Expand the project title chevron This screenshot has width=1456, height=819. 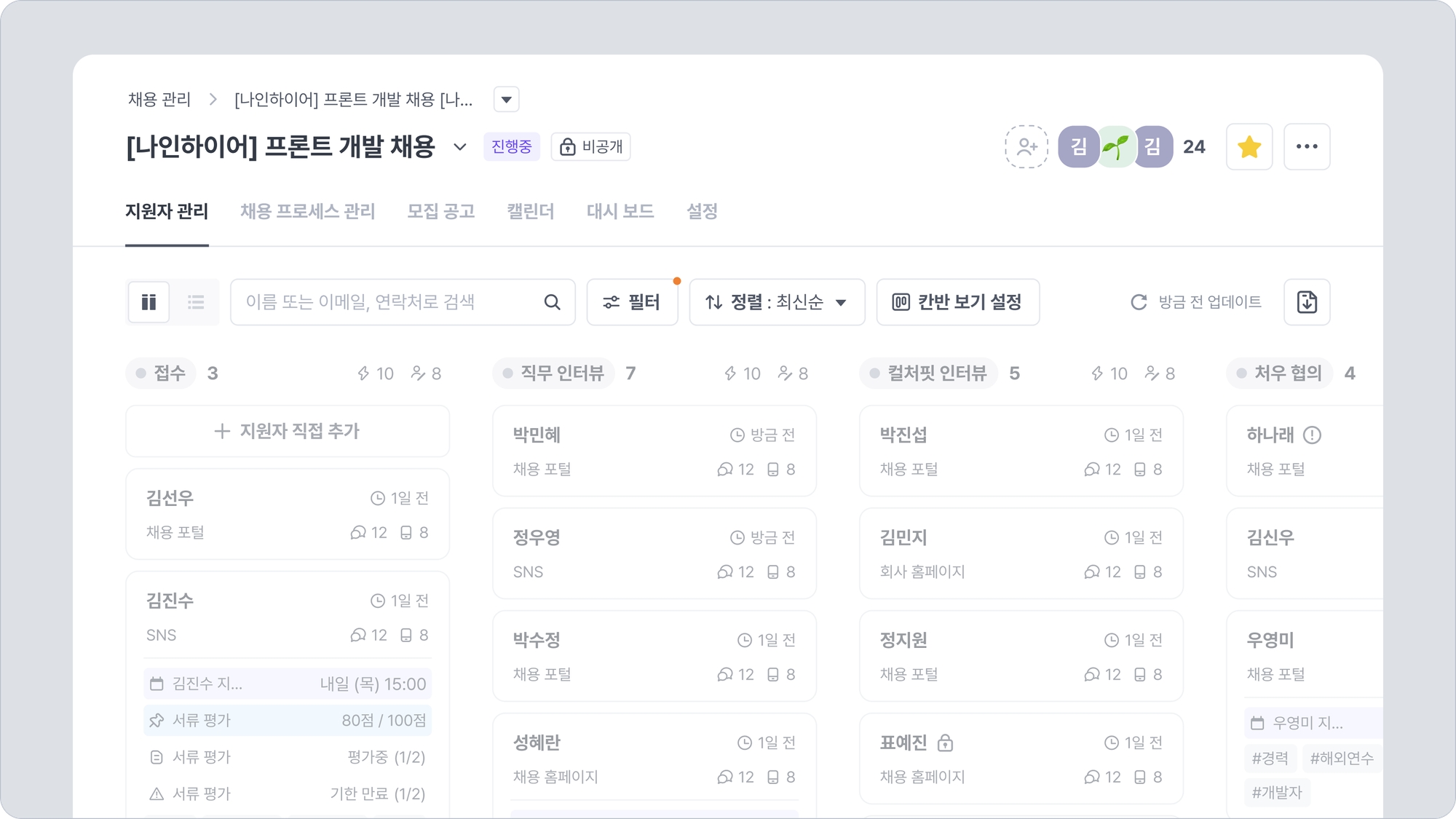point(460,147)
